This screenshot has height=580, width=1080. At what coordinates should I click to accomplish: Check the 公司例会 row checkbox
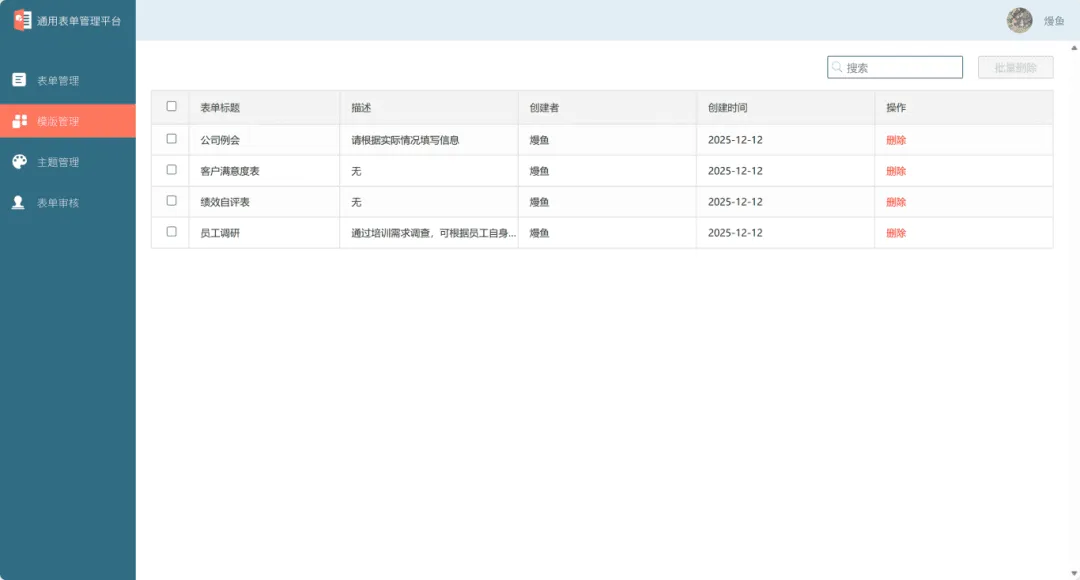click(172, 138)
